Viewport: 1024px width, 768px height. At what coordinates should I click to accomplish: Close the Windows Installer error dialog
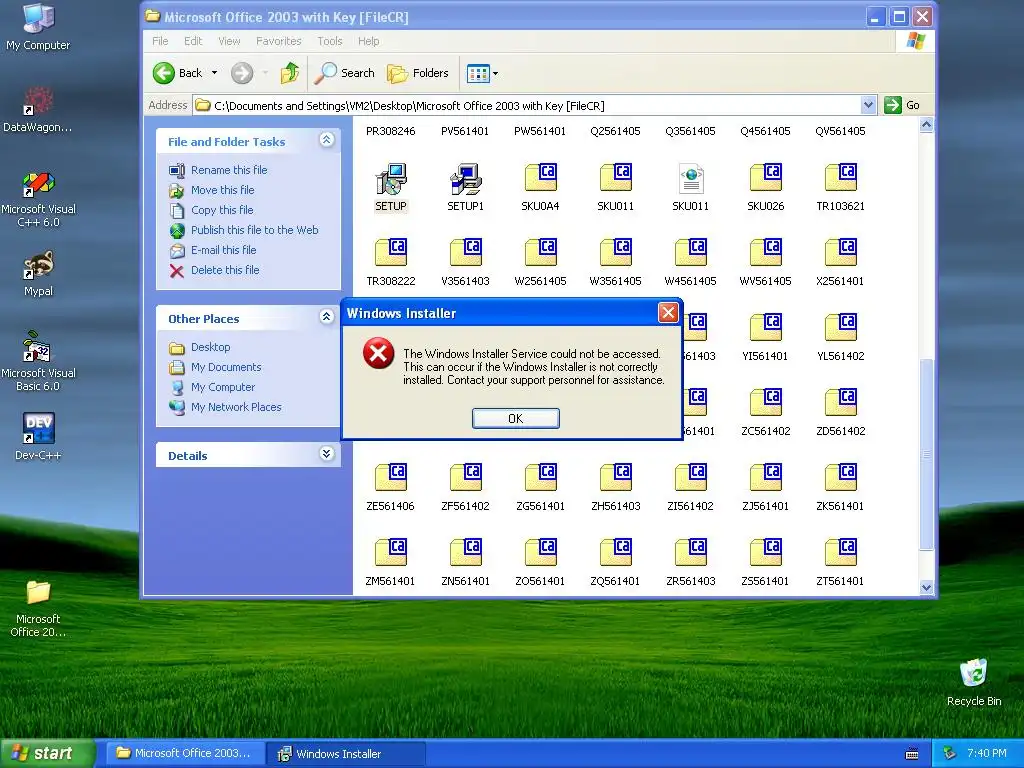click(x=668, y=313)
